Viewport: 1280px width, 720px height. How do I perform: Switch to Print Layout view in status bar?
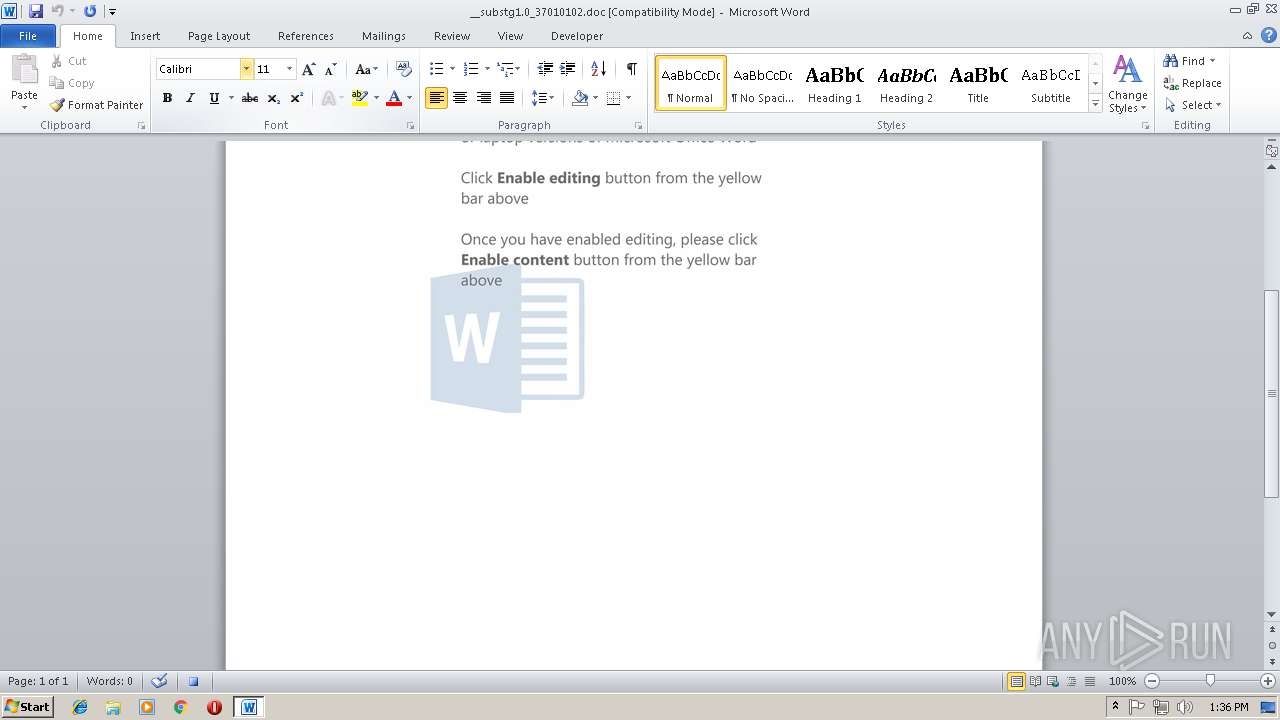(1017, 681)
